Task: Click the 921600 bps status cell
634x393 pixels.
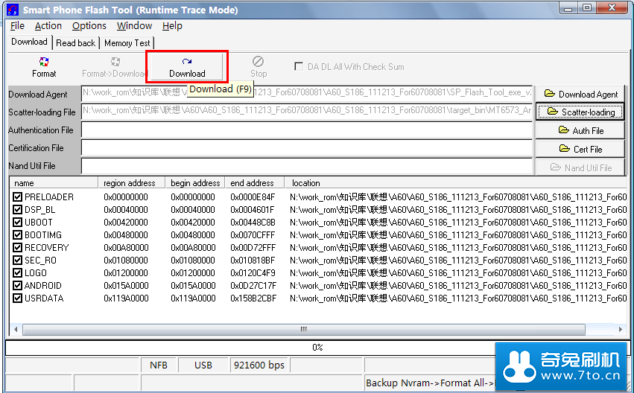Action: (259, 365)
